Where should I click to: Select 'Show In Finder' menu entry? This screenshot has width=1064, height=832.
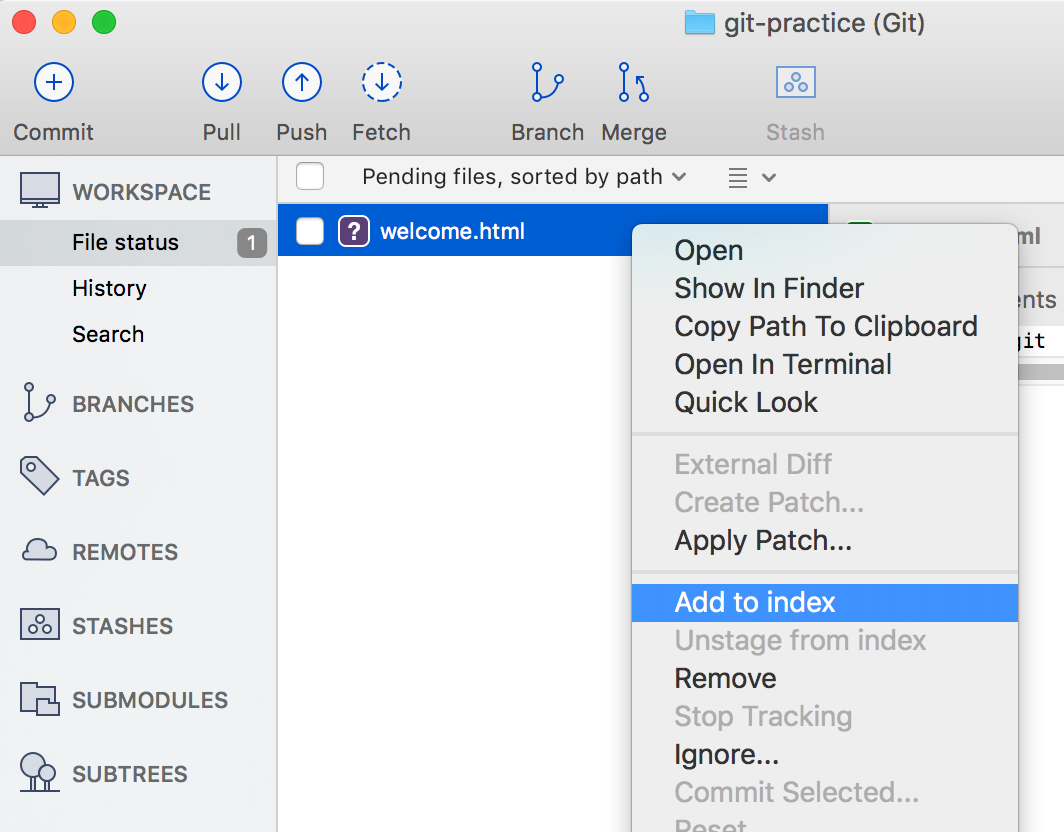tap(768, 289)
